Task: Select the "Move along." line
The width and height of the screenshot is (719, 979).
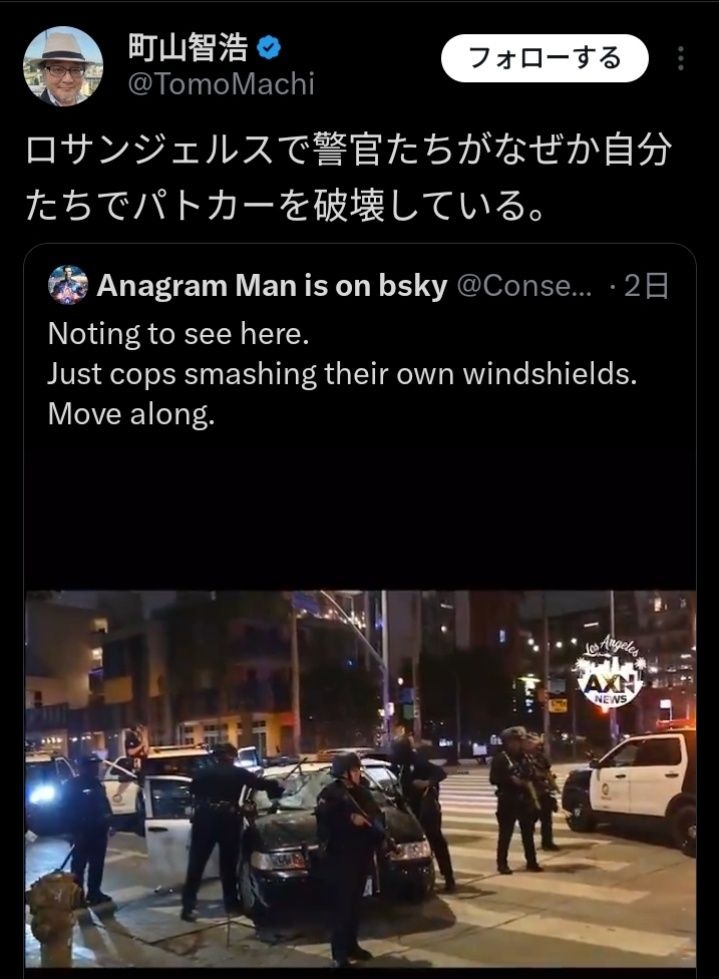Action: [132, 413]
